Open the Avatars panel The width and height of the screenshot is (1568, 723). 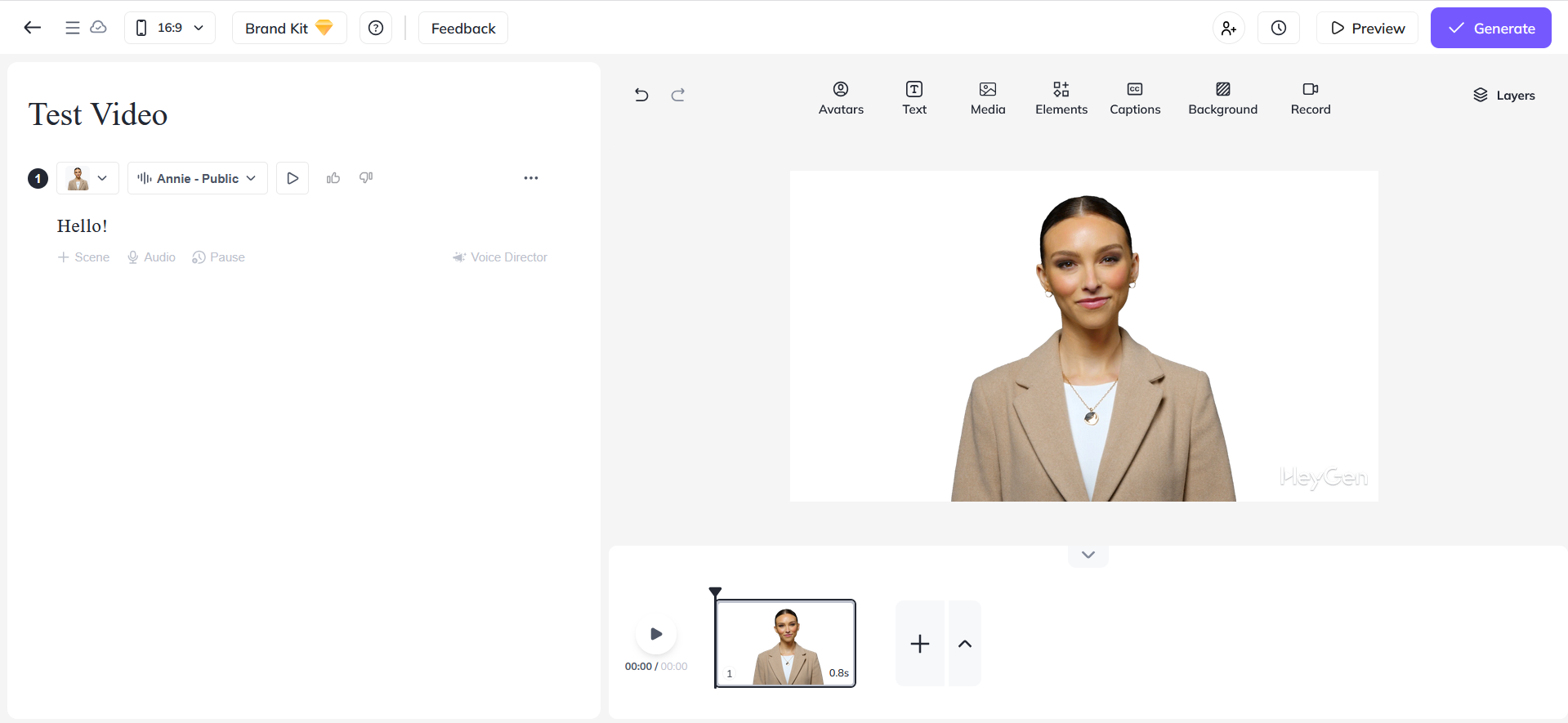(841, 98)
